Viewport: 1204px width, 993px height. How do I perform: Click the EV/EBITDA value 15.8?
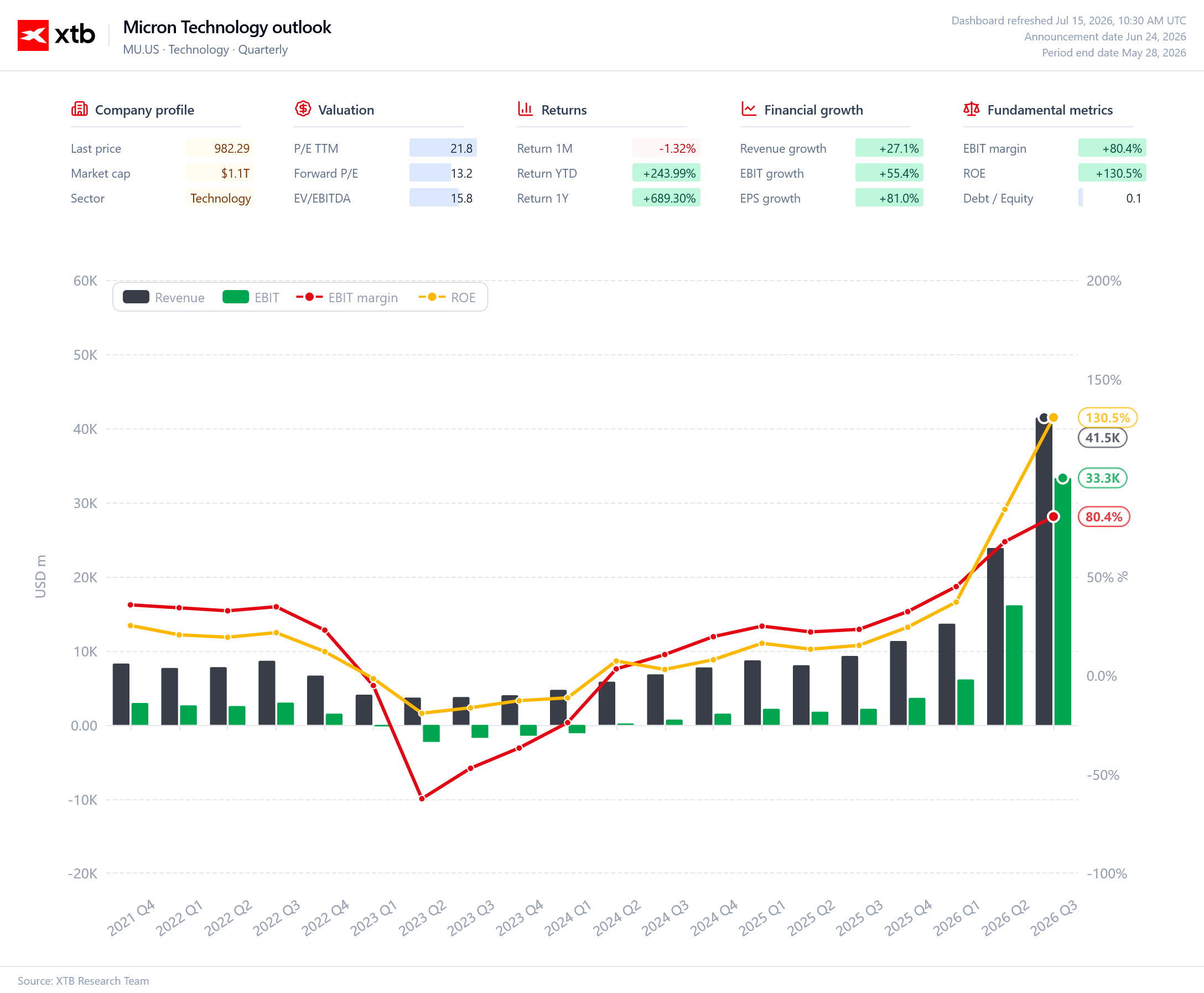[x=443, y=198]
